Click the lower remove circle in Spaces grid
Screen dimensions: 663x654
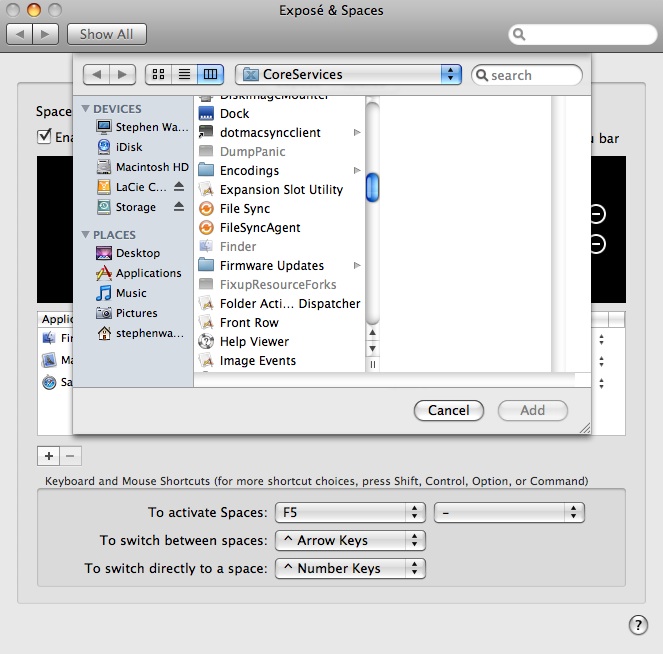tap(597, 244)
